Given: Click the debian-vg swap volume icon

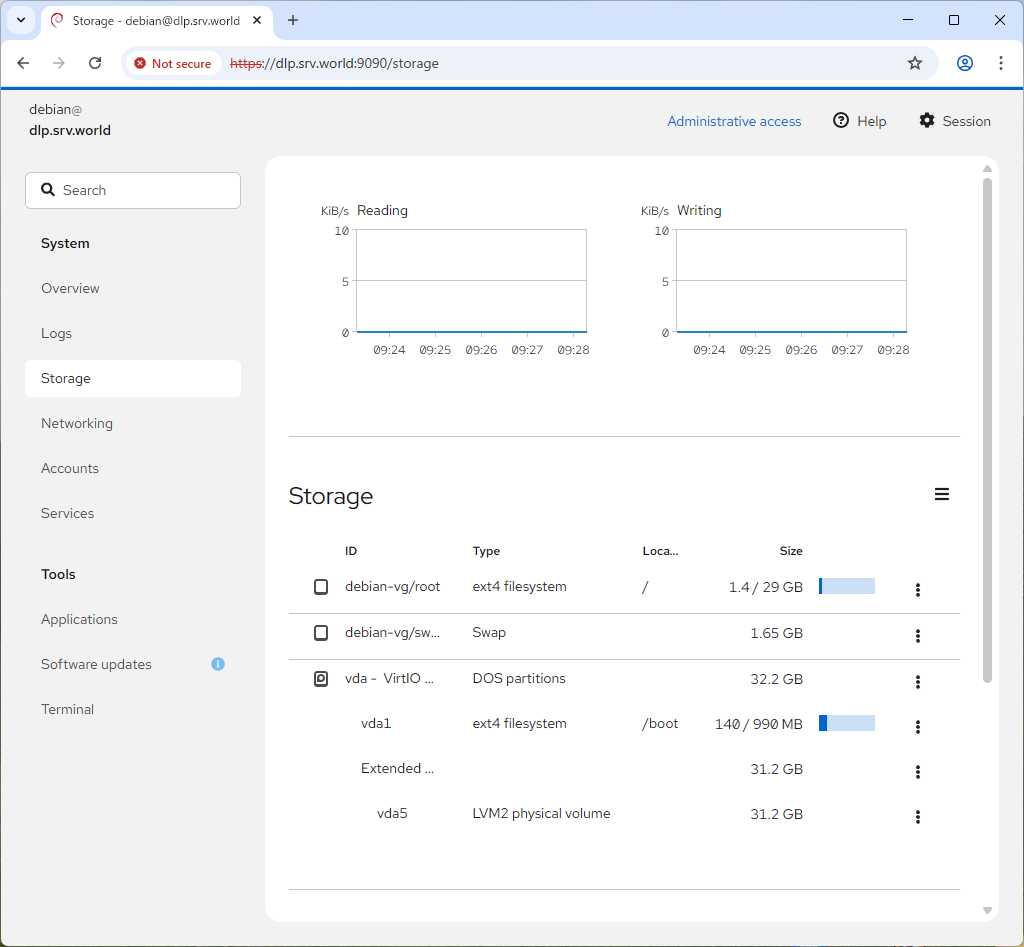Looking at the screenshot, I should pyautogui.click(x=321, y=633).
